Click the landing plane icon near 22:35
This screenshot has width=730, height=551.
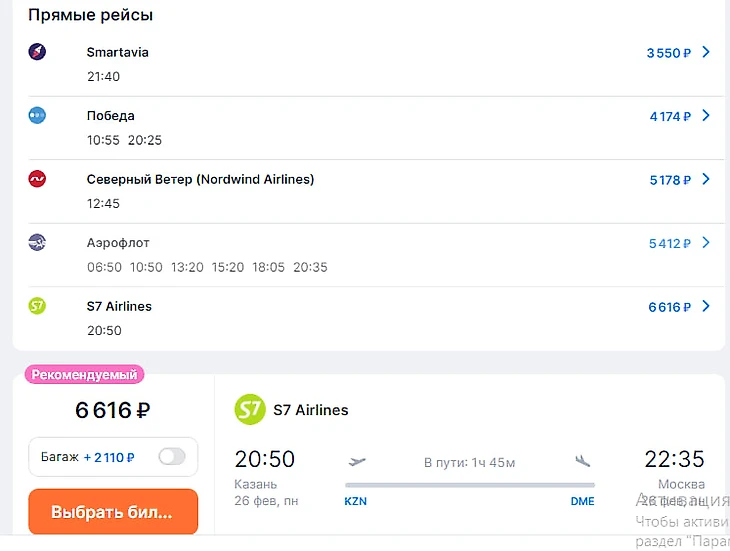[x=583, y=460]
